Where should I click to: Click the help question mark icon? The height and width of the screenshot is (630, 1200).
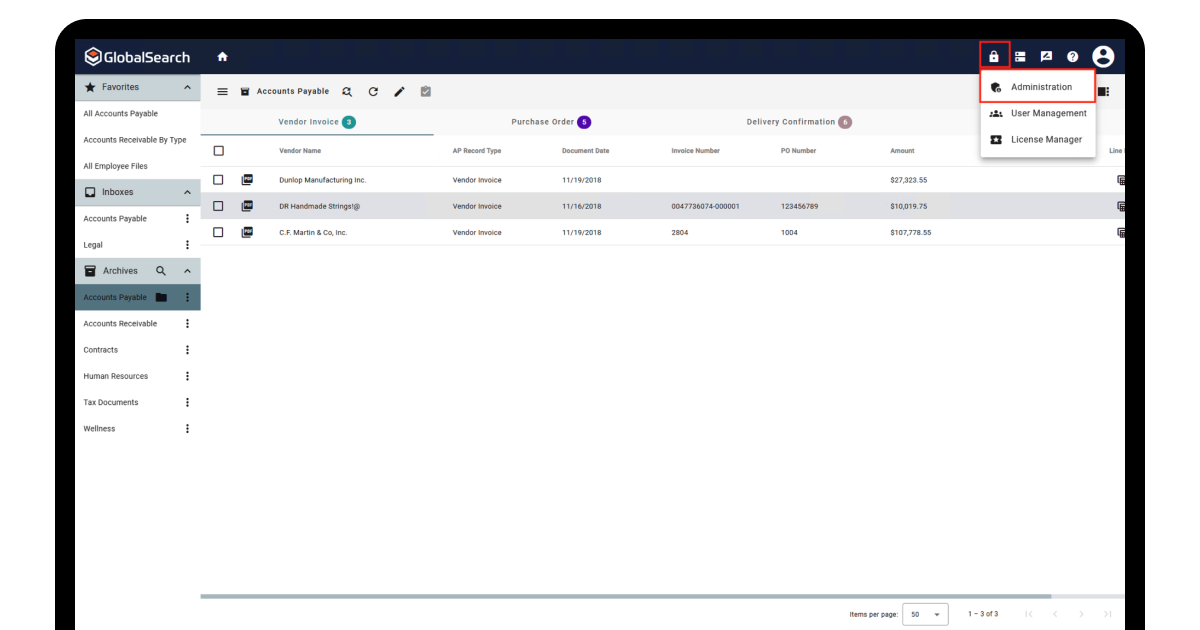coord(1073,57)
